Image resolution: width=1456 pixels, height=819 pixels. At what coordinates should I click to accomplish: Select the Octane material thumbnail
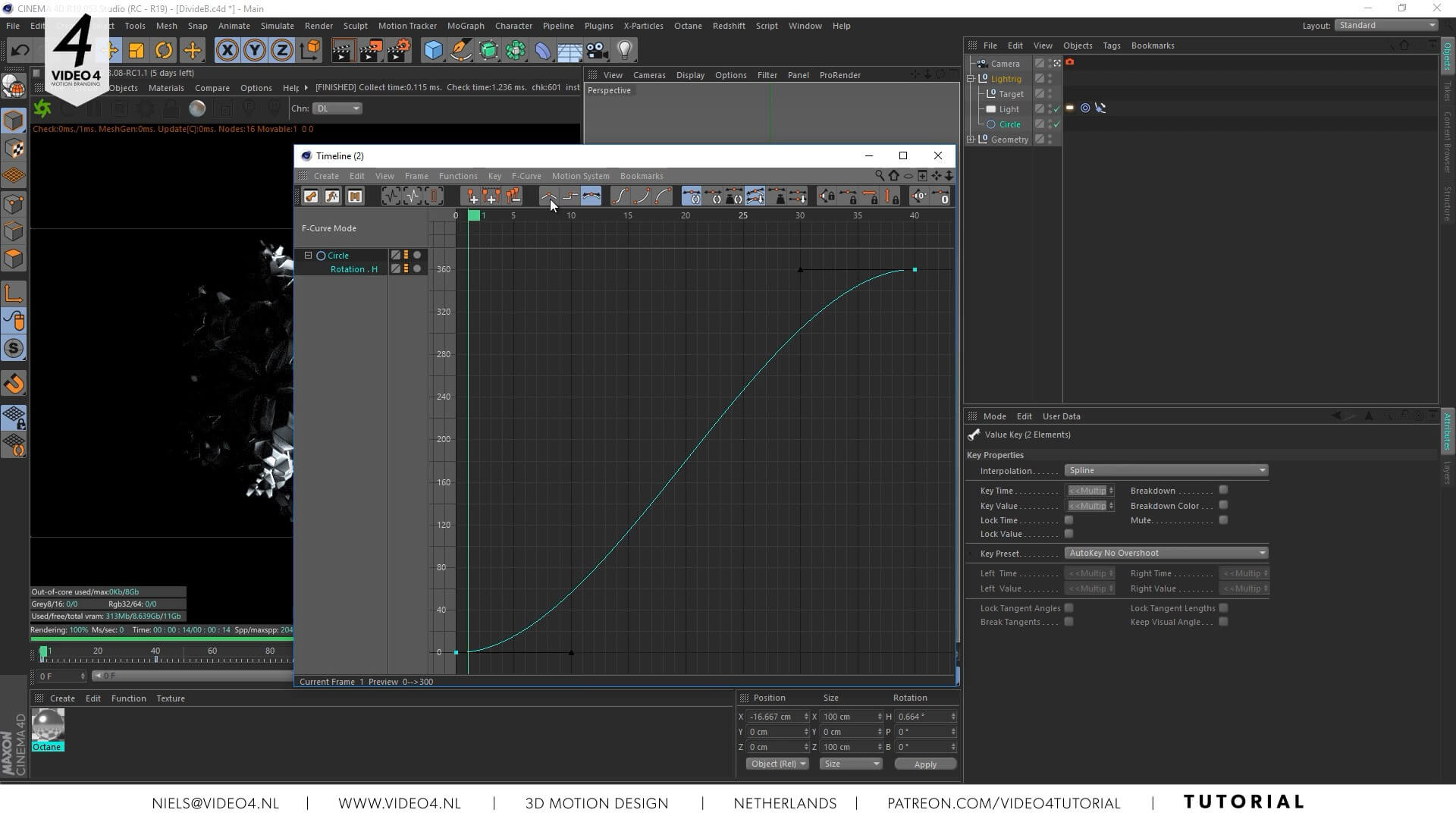(x=47, y=725)
